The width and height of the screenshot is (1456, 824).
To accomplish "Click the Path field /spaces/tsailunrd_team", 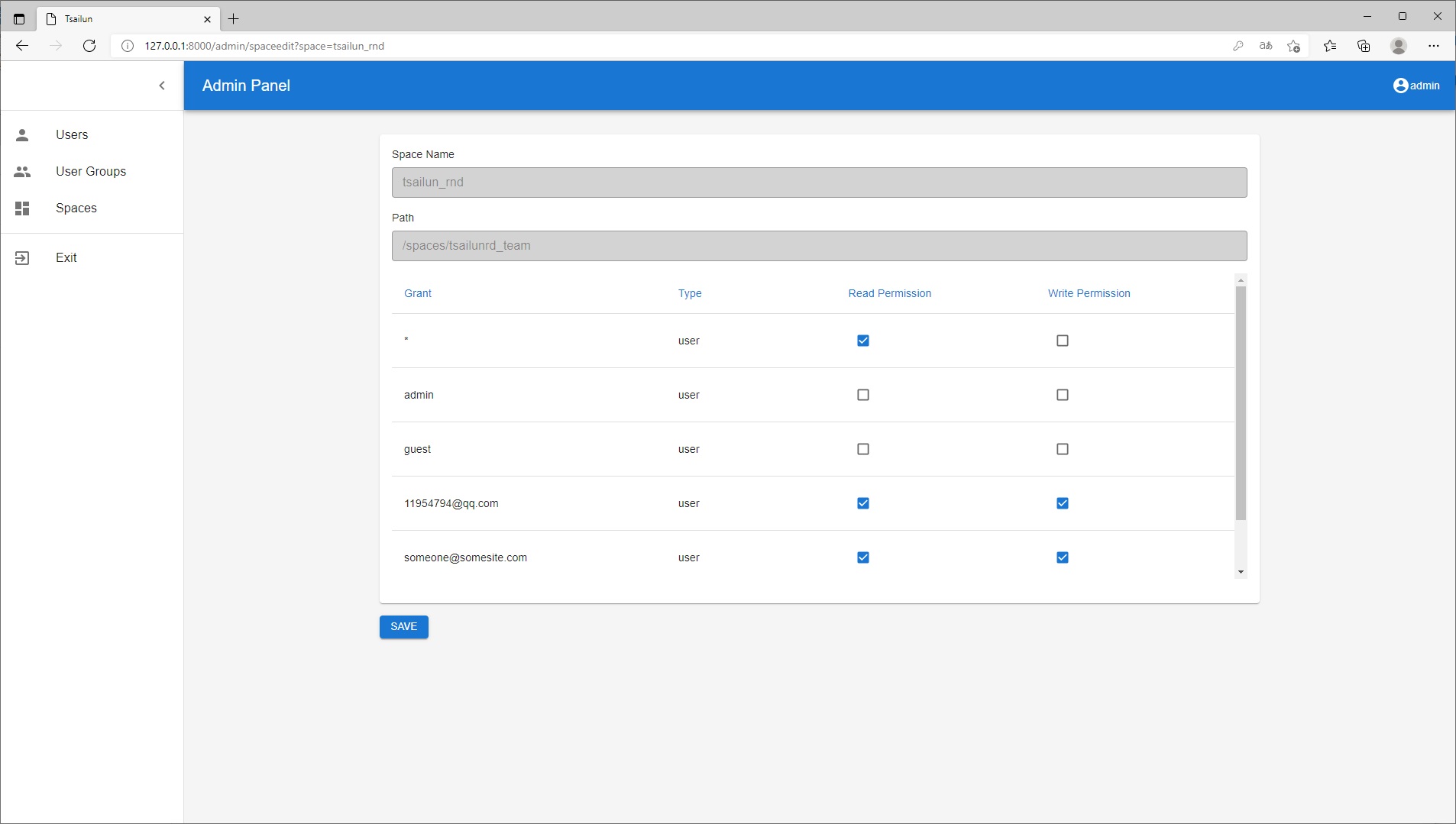I will coord(820,246).
